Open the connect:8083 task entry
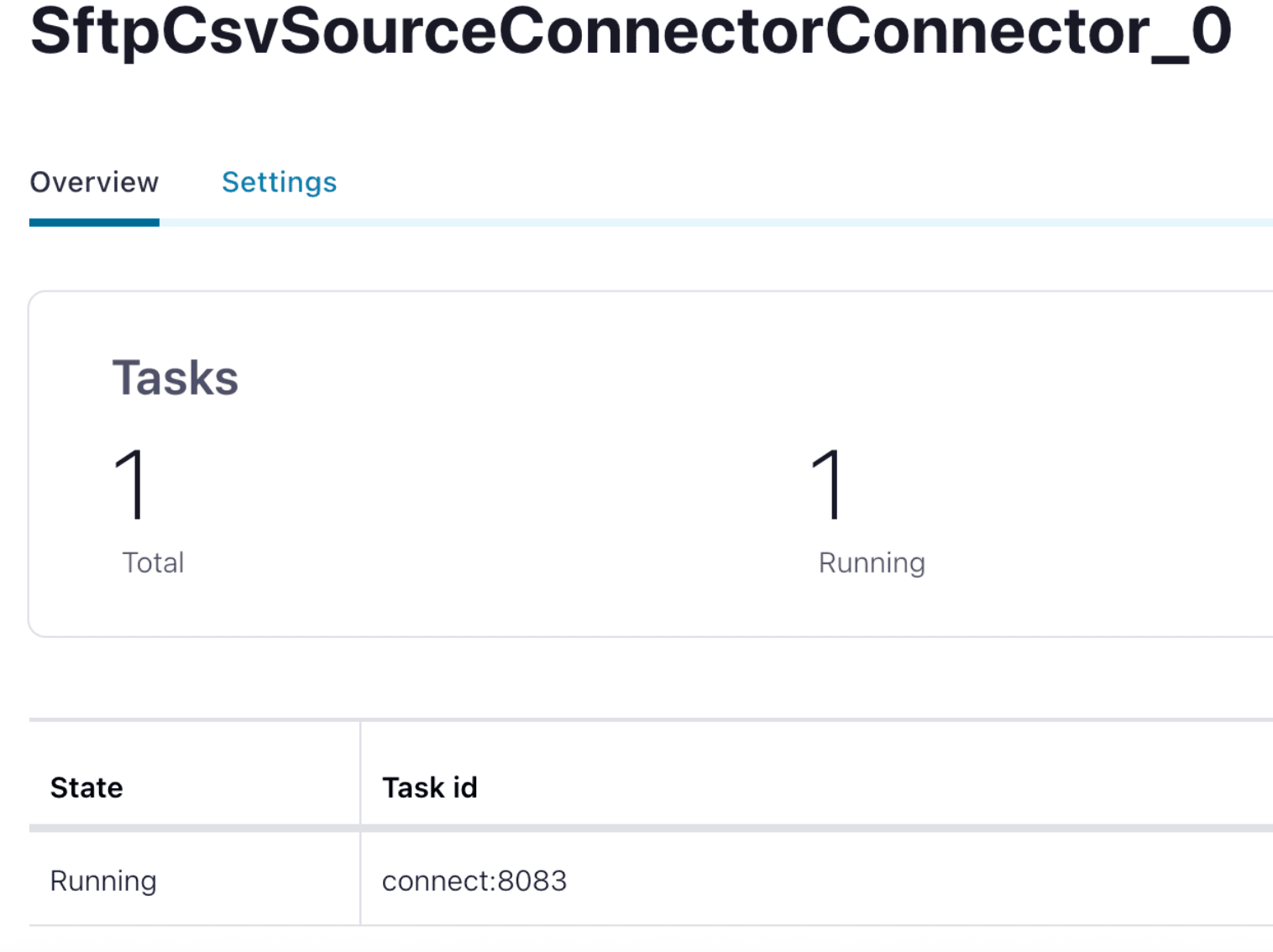The image size is (1273, 952). 474,881
